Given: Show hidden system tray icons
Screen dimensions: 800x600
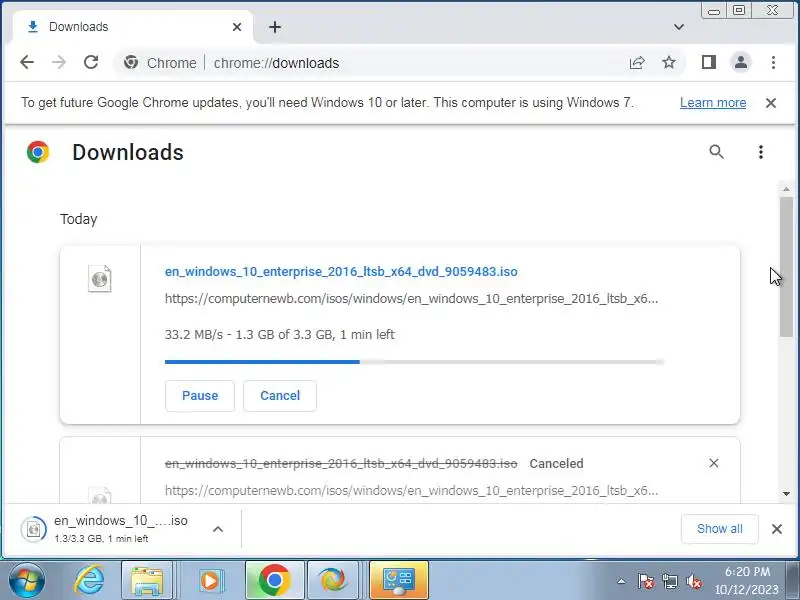Looking at the screenshot, I should [621, 581].
